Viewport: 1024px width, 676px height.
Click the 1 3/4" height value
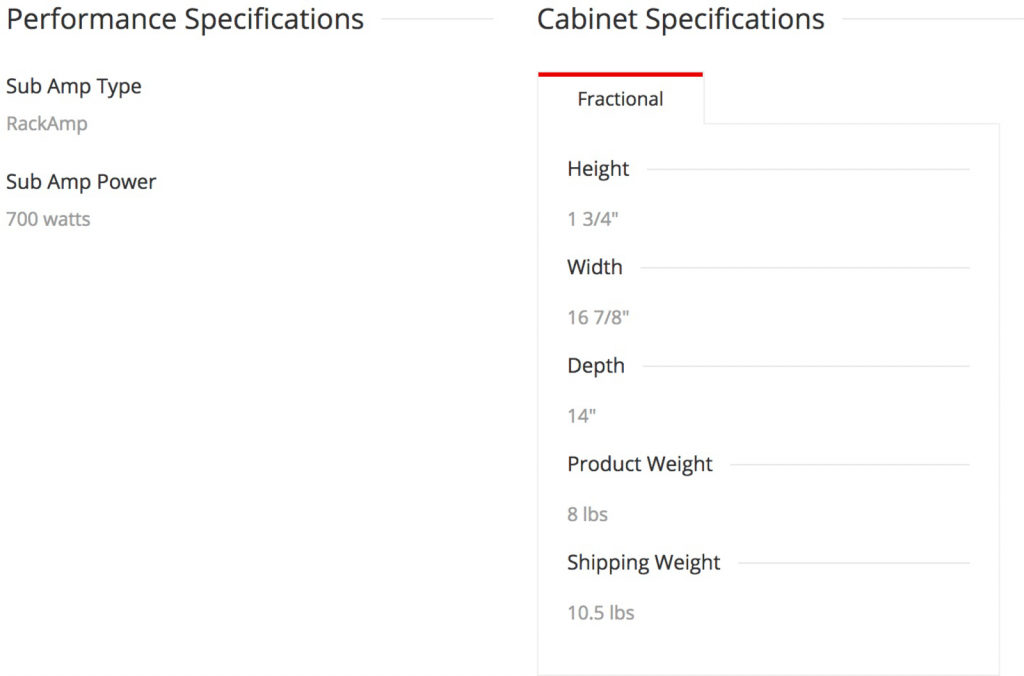click(x=593, y=219)
